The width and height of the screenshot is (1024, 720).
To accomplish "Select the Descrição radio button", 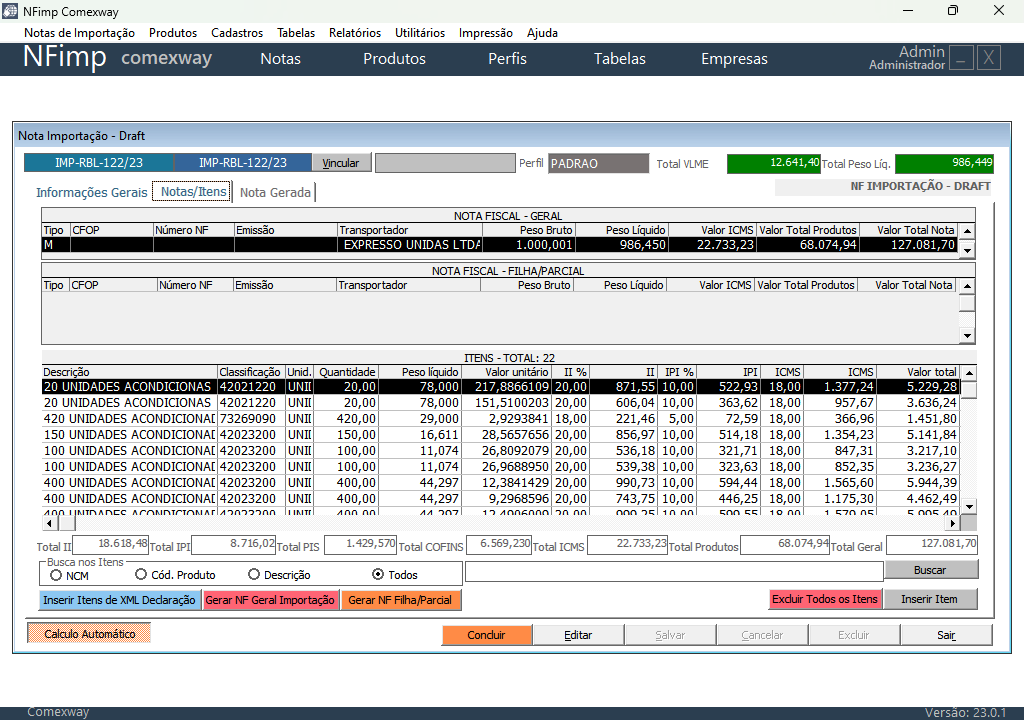I will [x=254, y=574].
